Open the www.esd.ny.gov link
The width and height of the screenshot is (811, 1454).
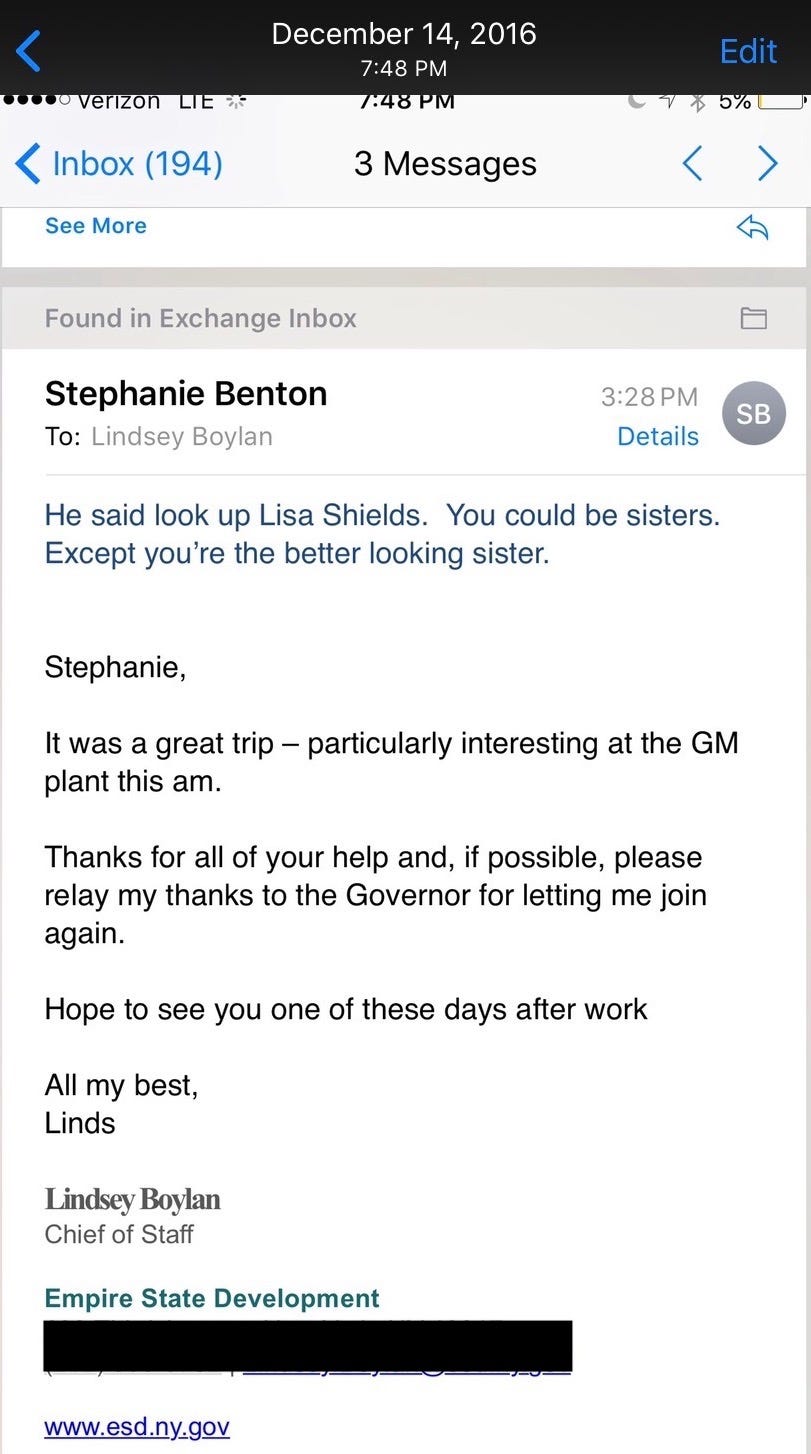[x=137, y=1426]
